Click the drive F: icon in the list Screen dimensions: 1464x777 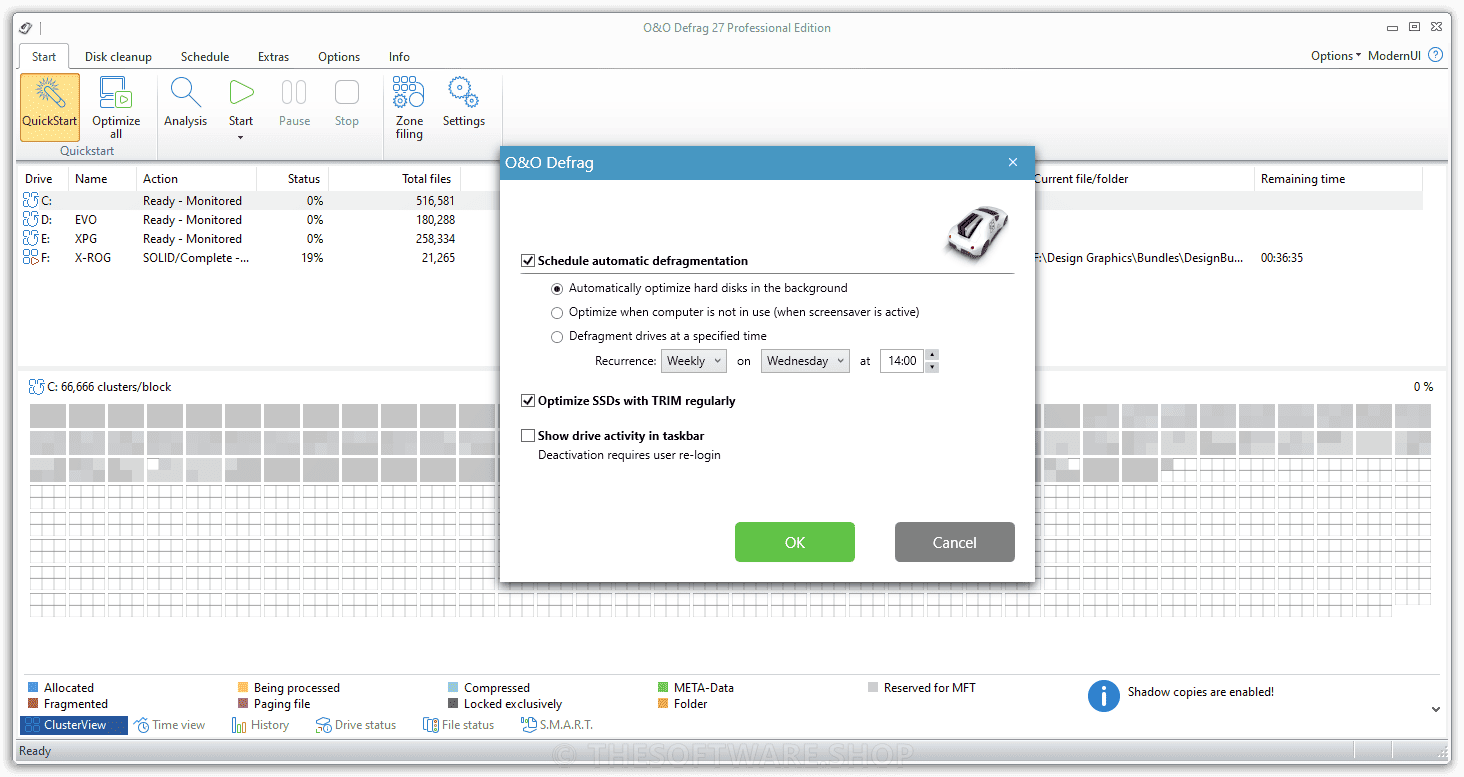coord(30,258)
